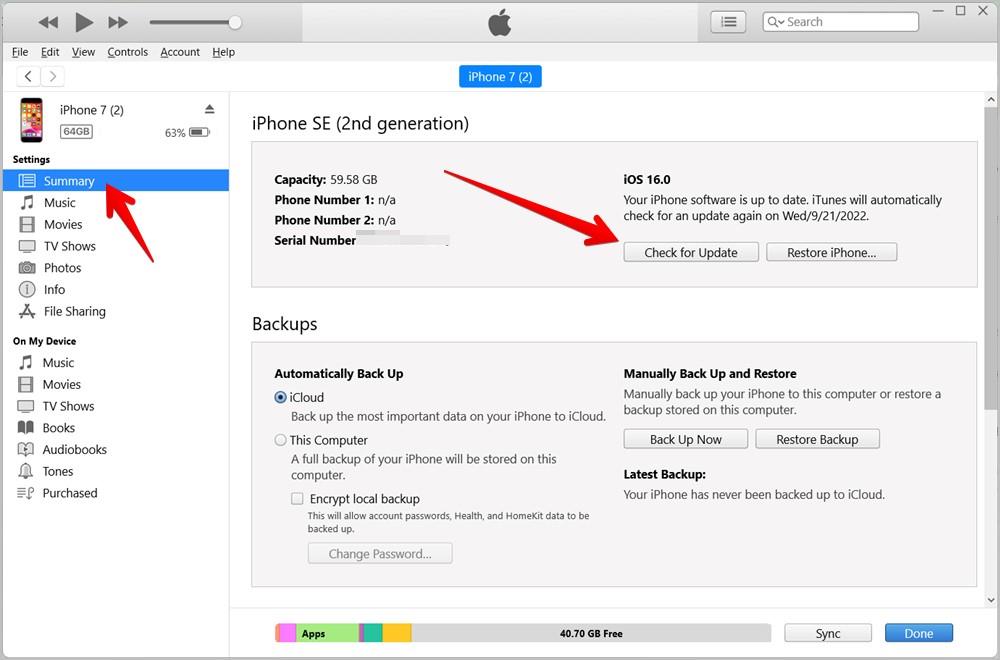Click the Apple logo in header
This screenshot has height=660, width=1000.
click(500, 23)
